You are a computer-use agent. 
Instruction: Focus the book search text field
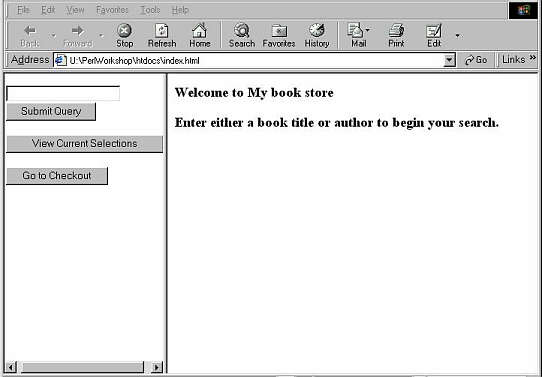click(63, 93)
